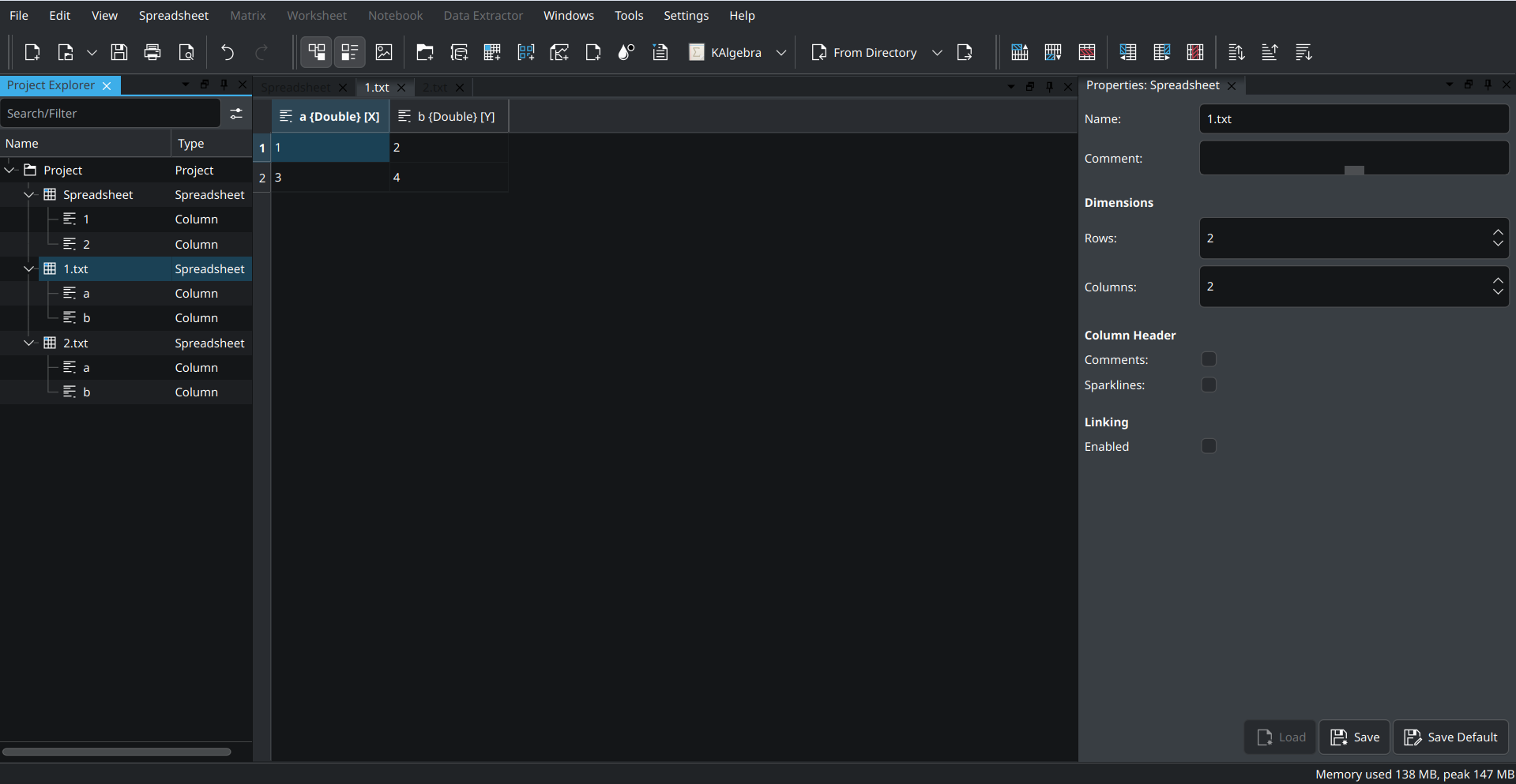The height and width of the screenshot is (784, 1516).
Task: Open the Project Explorer filter options icon
Action: point(236,114)
